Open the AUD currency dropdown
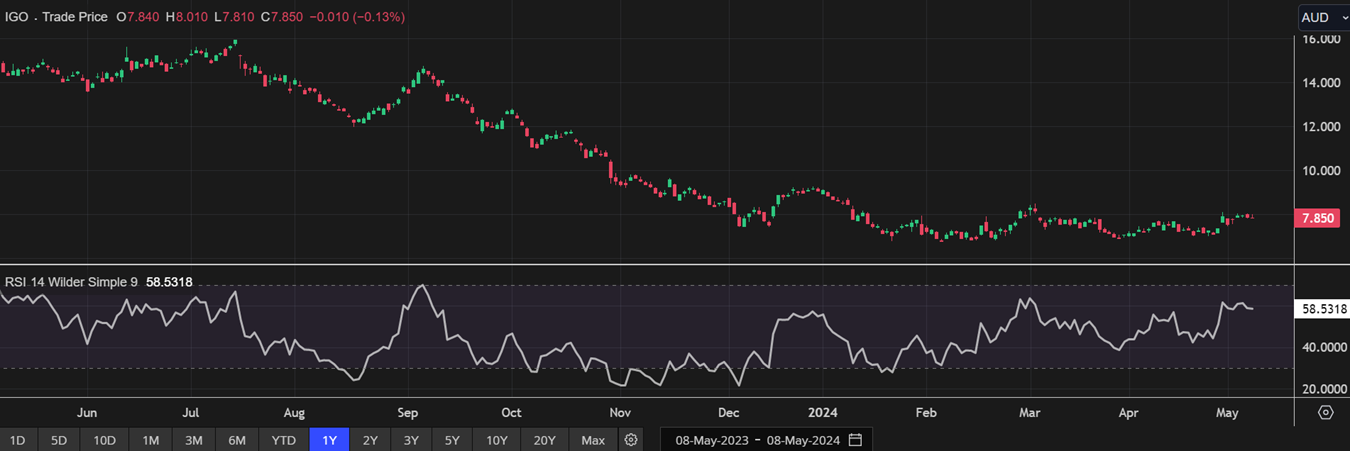The width and height of the screenshot is (1350, 451). pyautogui.click(x=1322, y=17)
